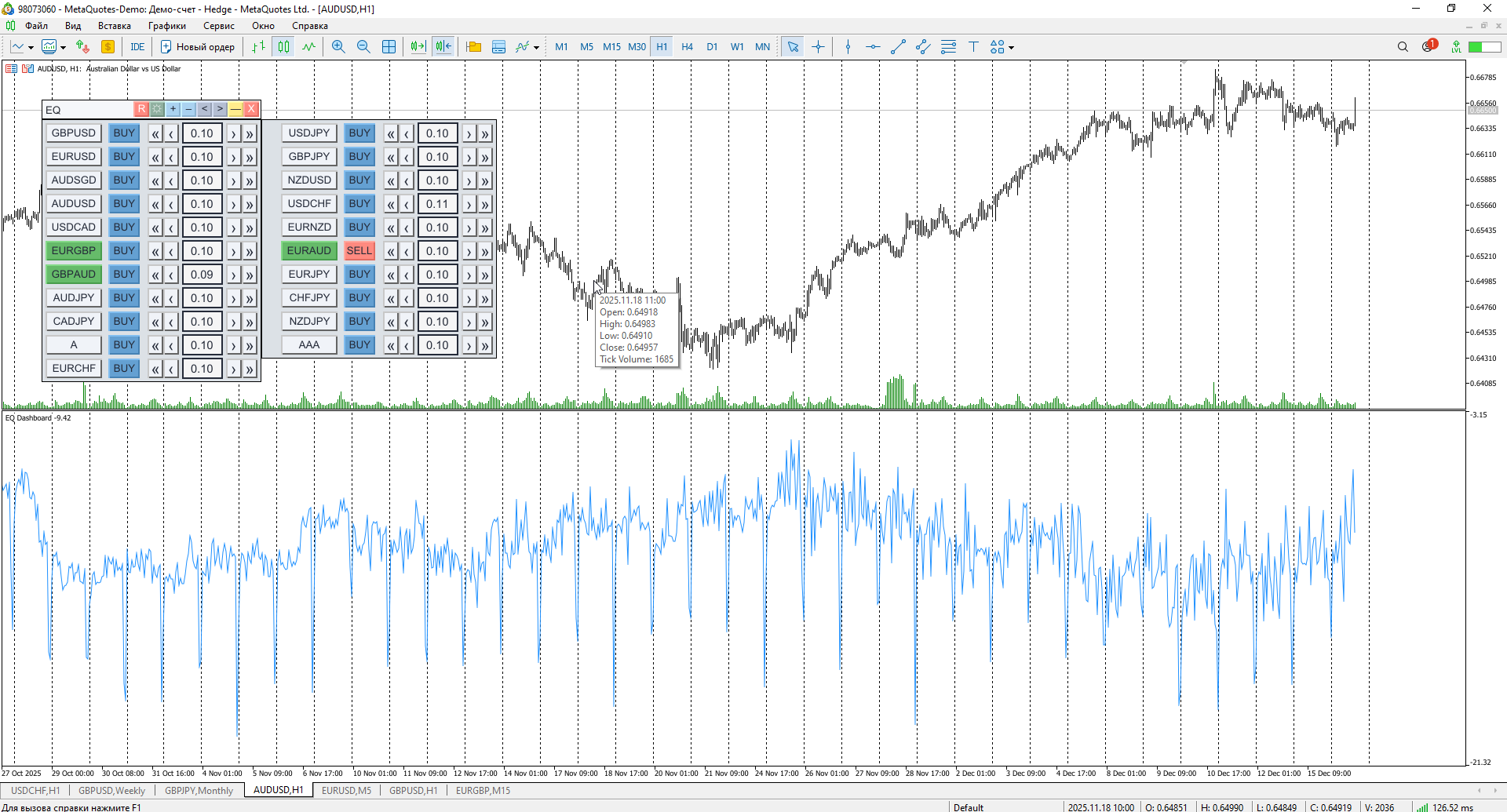The width and height of the screenshot is (1507, 812).
Task: Select the equidistant channel drawing tool
Action: tap(923, 47)
